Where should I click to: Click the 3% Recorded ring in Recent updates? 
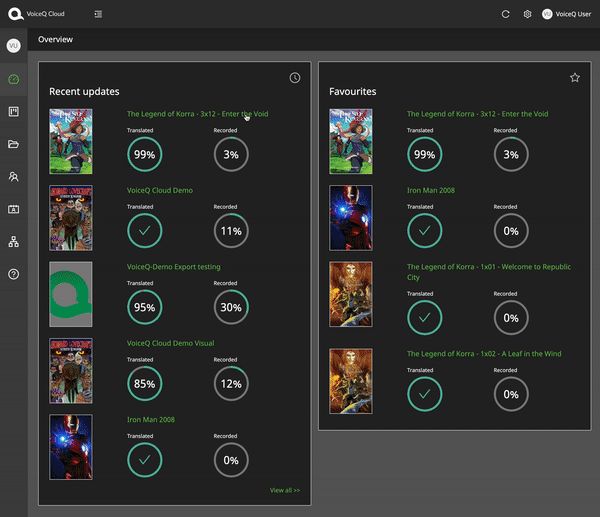[231, 155]
